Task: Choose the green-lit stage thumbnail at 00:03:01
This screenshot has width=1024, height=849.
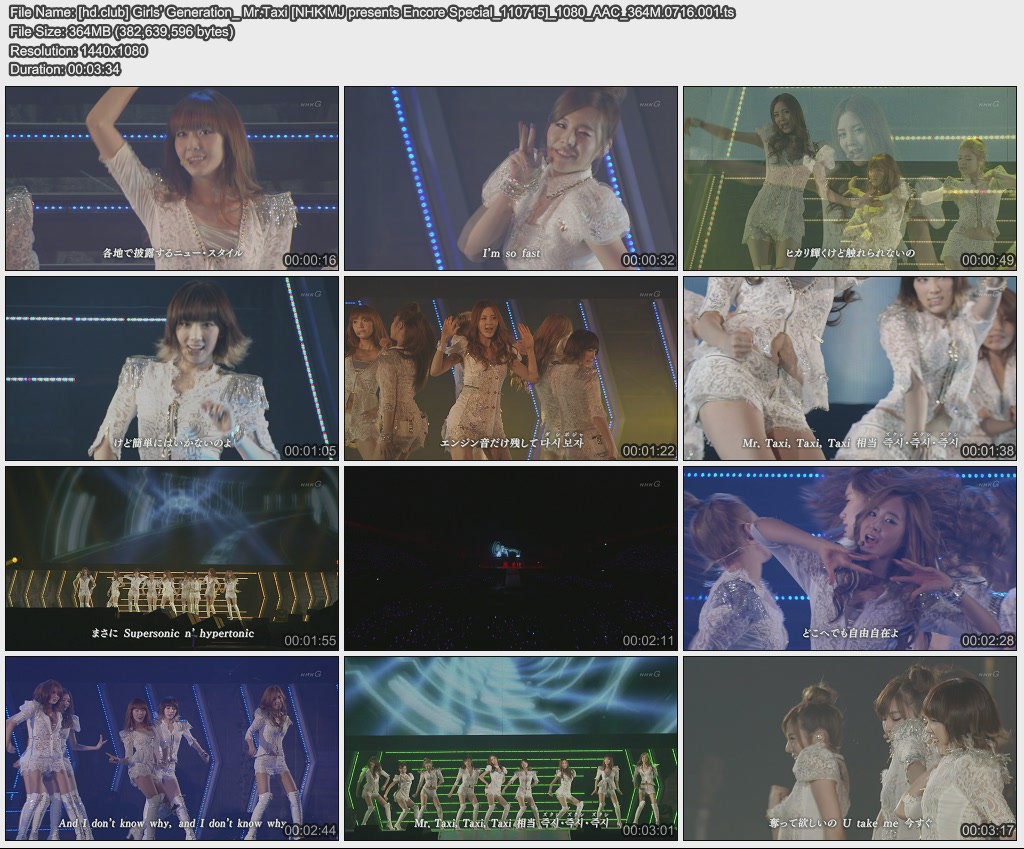Action: [x=511, y=748]
